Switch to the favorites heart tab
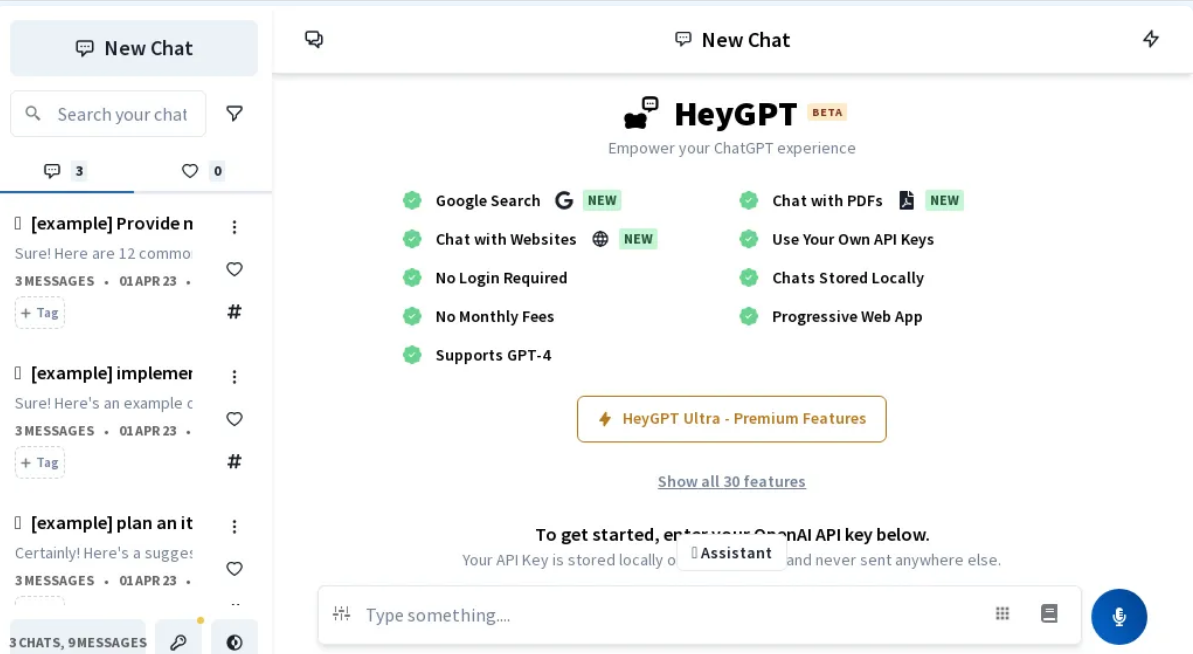Viewport: 1193px width, 654px height. tap(202, 171)
